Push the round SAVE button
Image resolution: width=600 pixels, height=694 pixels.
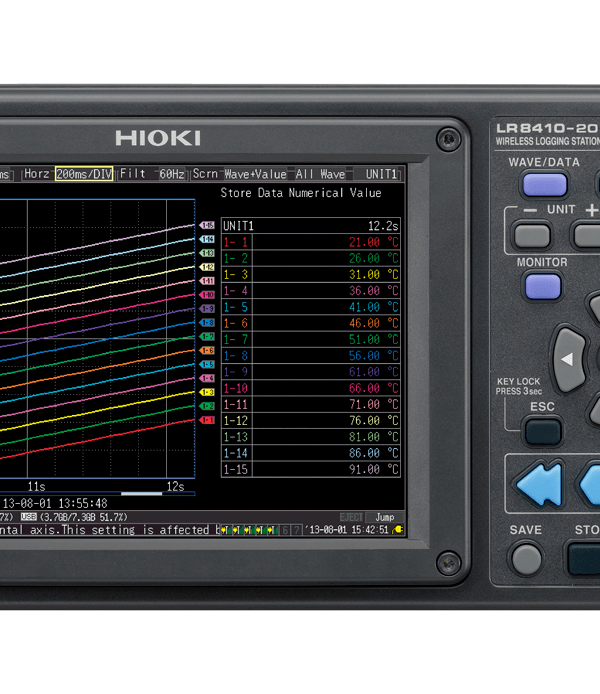526,559
